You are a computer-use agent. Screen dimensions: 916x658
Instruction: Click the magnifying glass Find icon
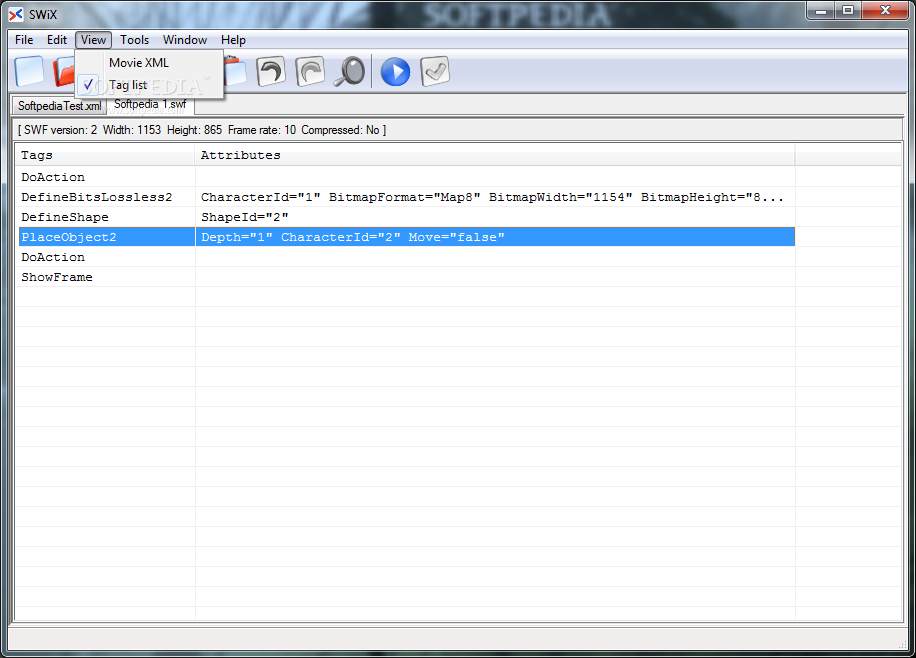[349, 72]
